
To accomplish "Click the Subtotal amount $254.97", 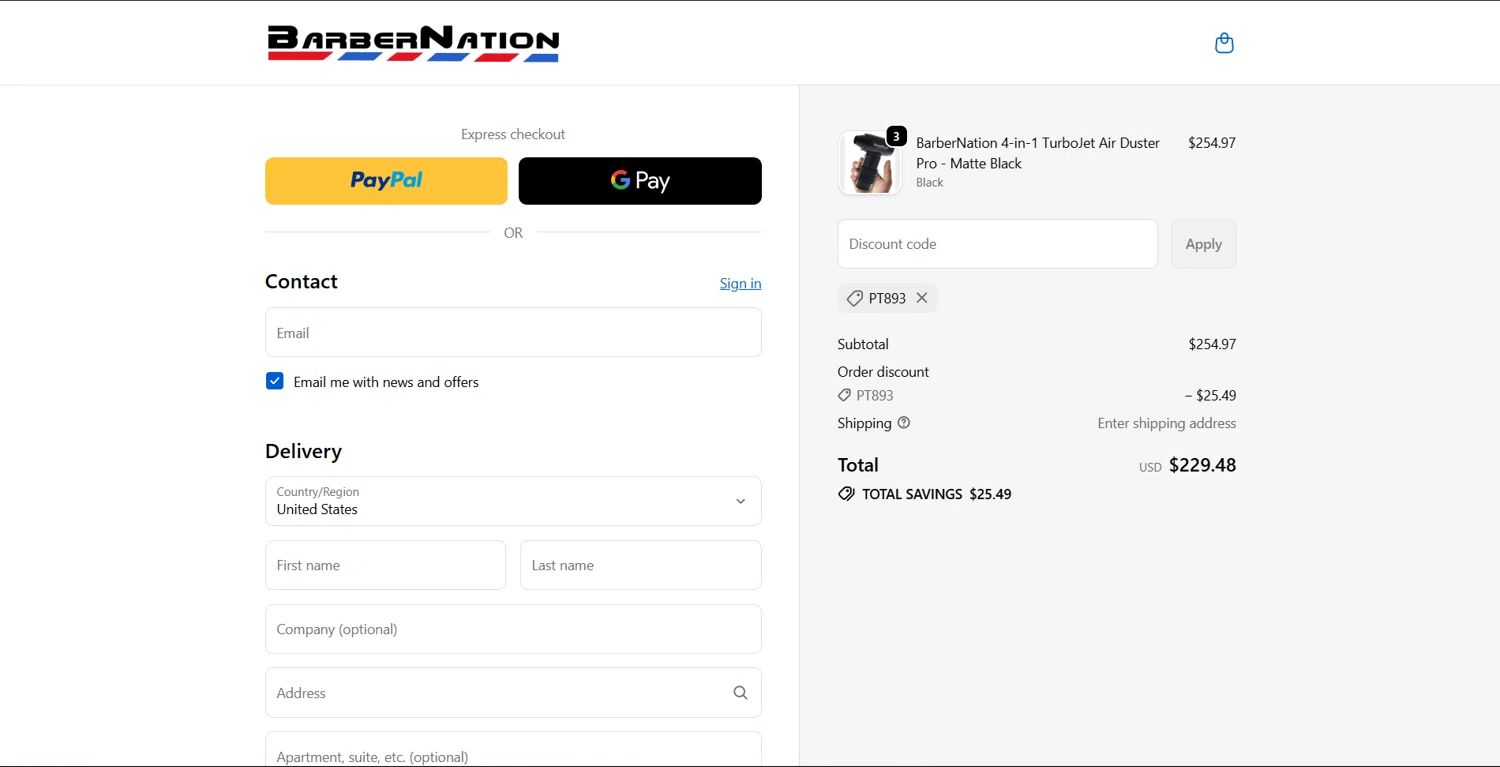I will [x=1212, y=344].
